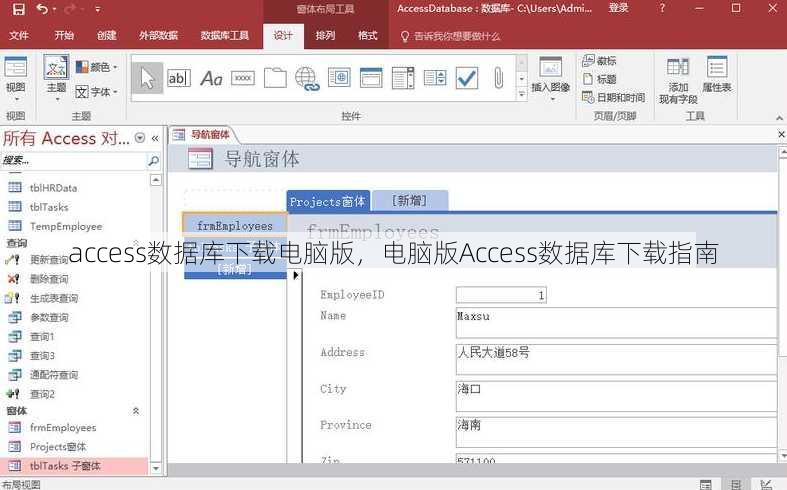
Task: Click the 添加现有字段 button
Action: (x=678, y=80)
